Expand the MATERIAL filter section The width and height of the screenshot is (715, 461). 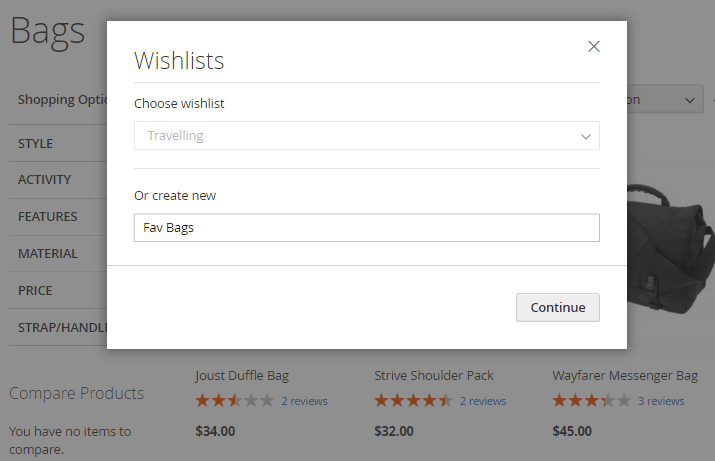pyautogui.click(x=50, y=254)
